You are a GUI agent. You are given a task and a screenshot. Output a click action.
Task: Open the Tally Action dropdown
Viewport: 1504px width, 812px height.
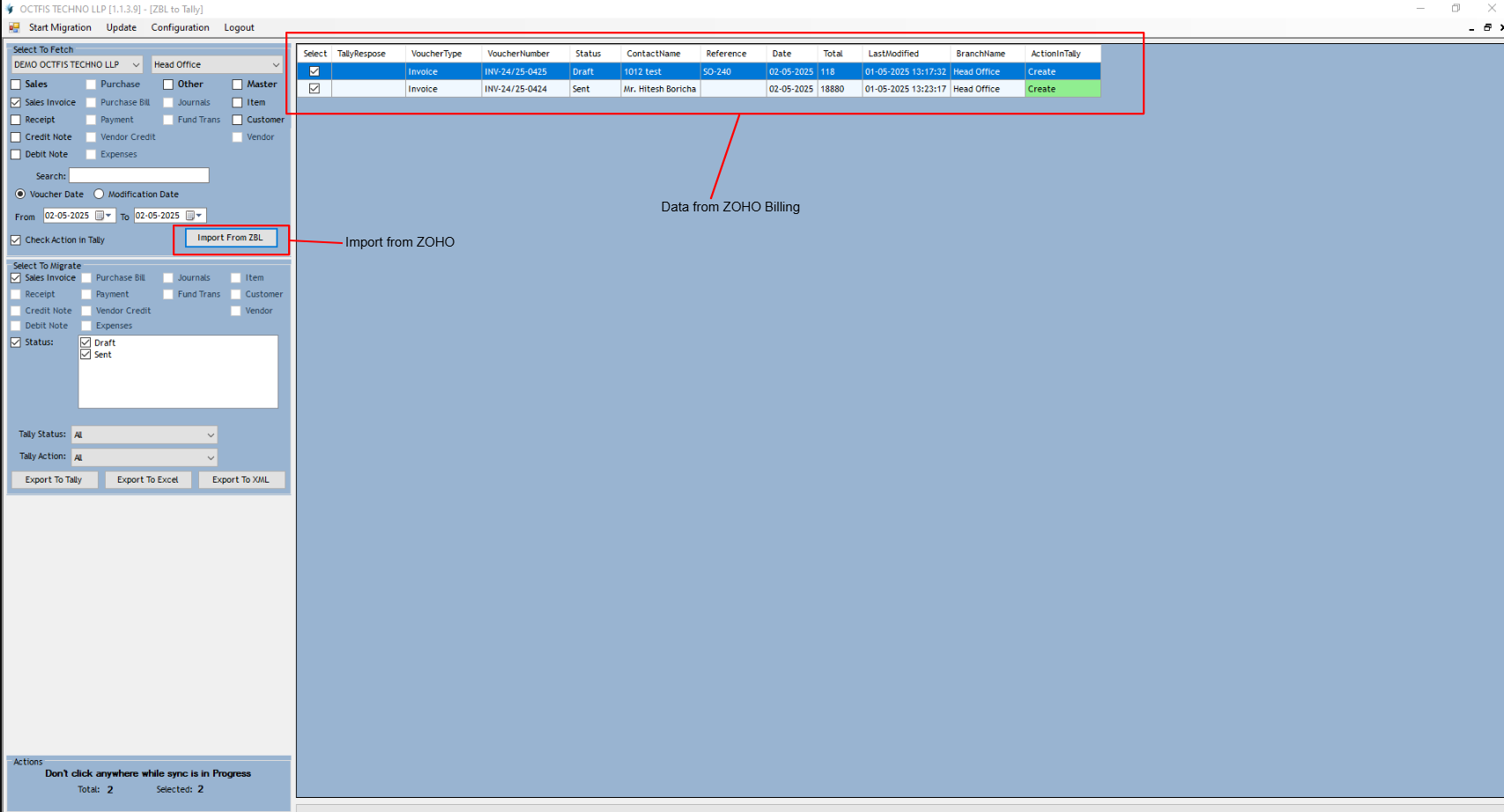[210, 457]
